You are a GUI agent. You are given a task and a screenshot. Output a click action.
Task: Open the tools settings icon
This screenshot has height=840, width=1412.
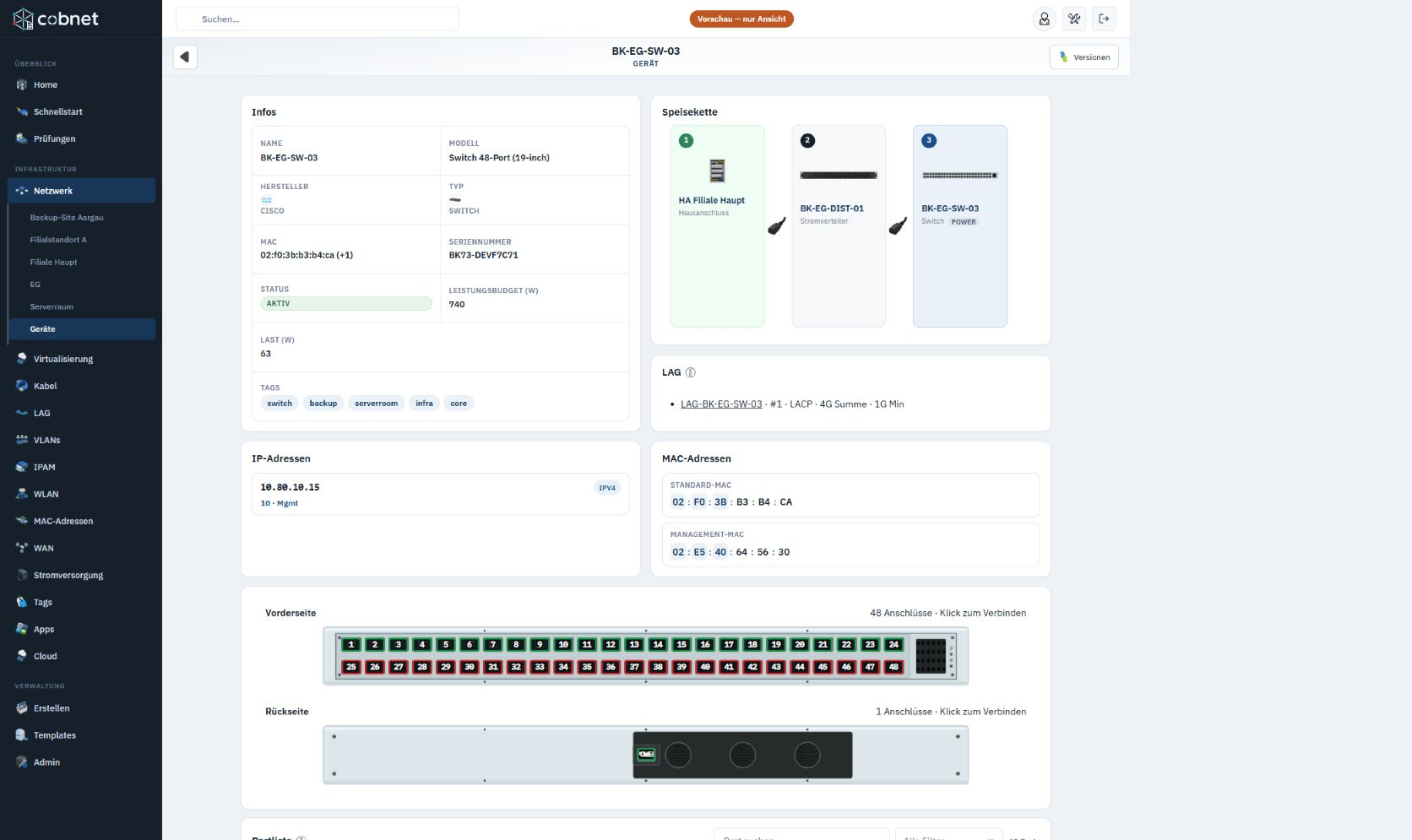(x=1074, y=19)
